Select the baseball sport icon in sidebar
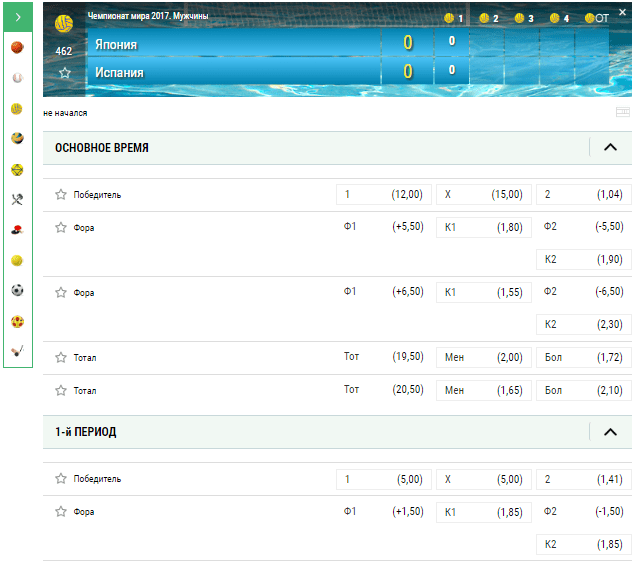 tap(17, 77)
